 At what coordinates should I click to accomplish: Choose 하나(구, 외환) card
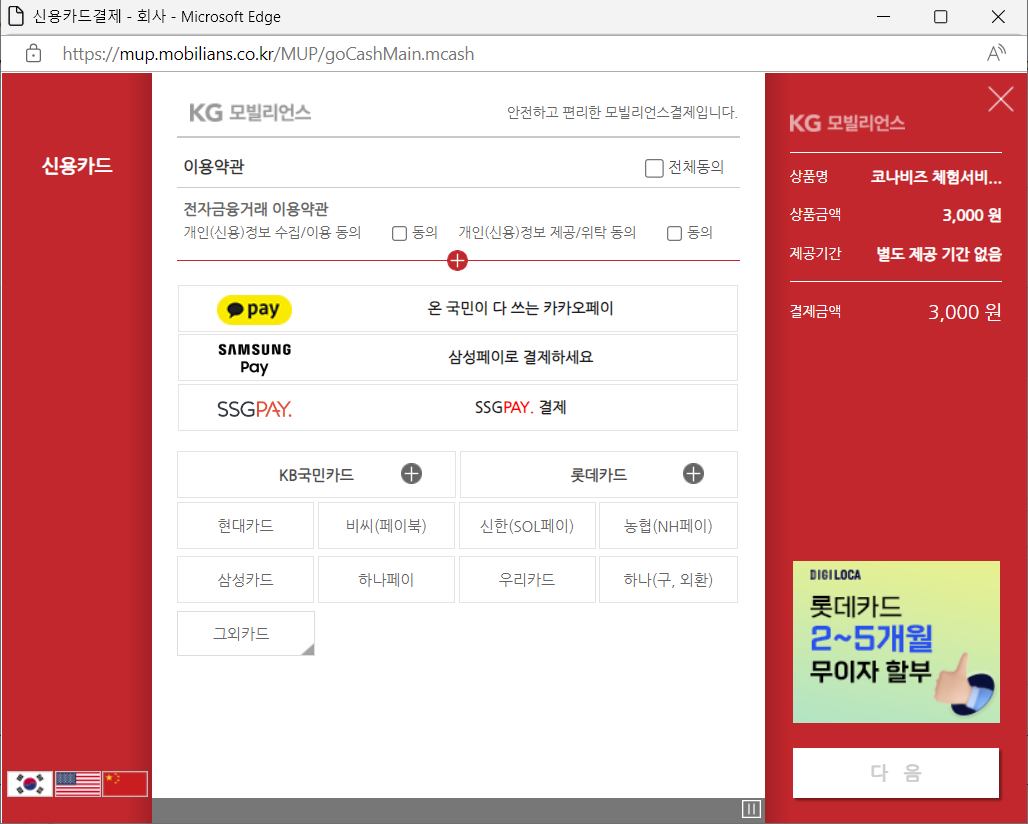point(668,579)
